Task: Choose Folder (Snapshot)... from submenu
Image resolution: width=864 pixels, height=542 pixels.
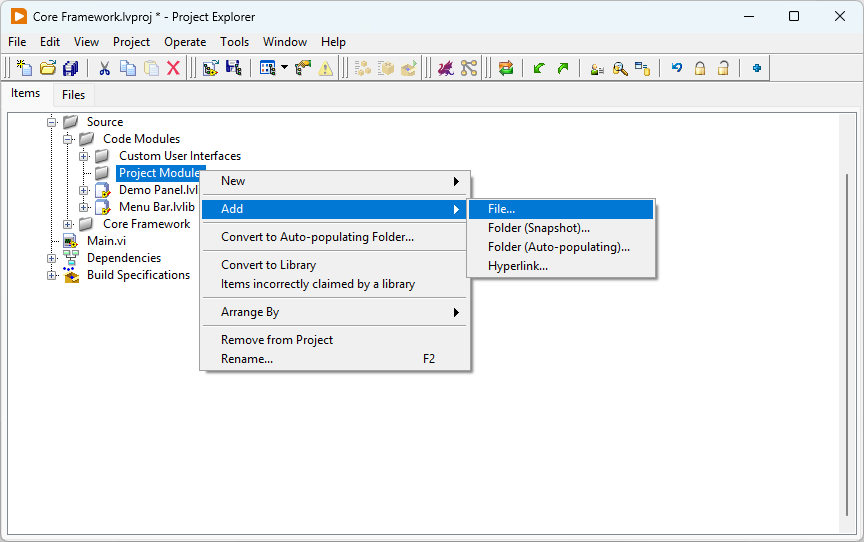Action: click(560, 228)
